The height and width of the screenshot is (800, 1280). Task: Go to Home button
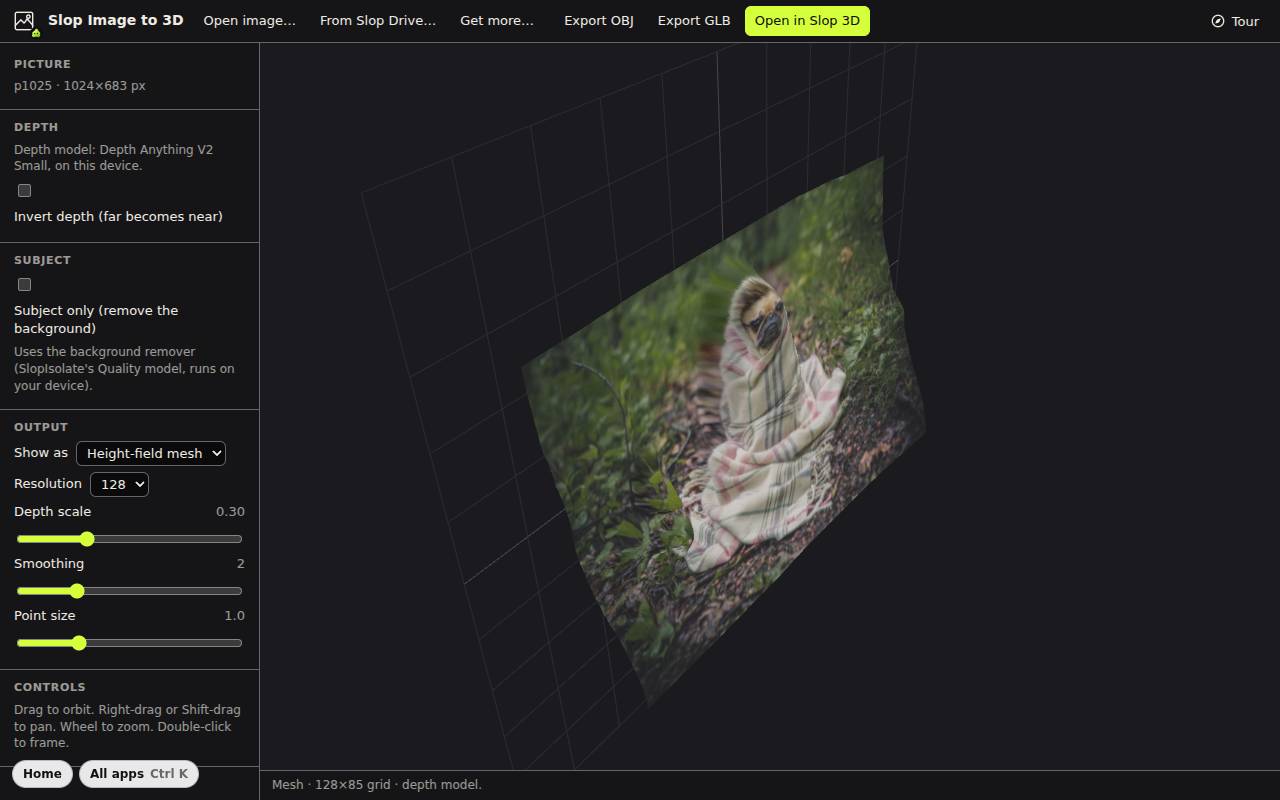pos(42,774)
